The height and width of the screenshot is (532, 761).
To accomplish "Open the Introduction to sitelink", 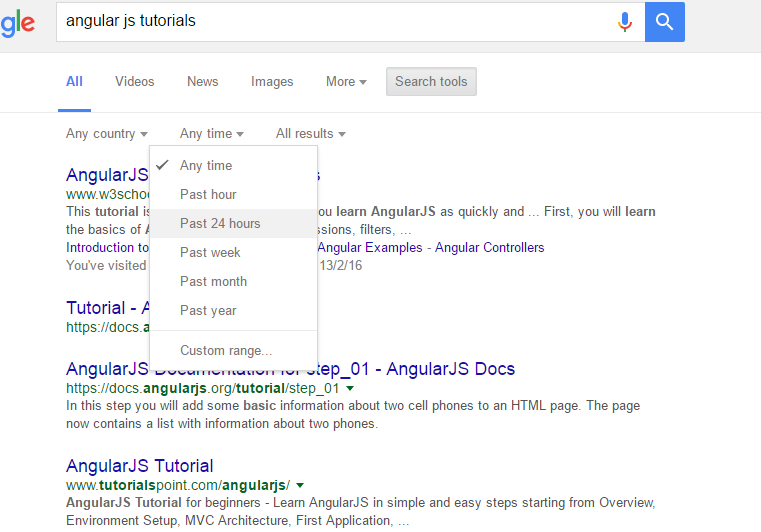I will click(107, 248).
